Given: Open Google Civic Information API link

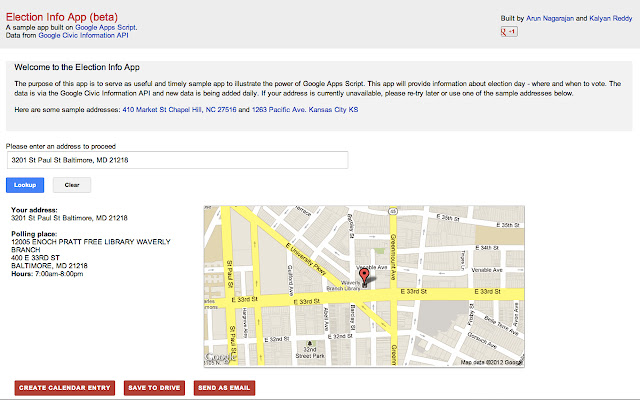Looking at the screenshot, I should click(x=83, y=36).
